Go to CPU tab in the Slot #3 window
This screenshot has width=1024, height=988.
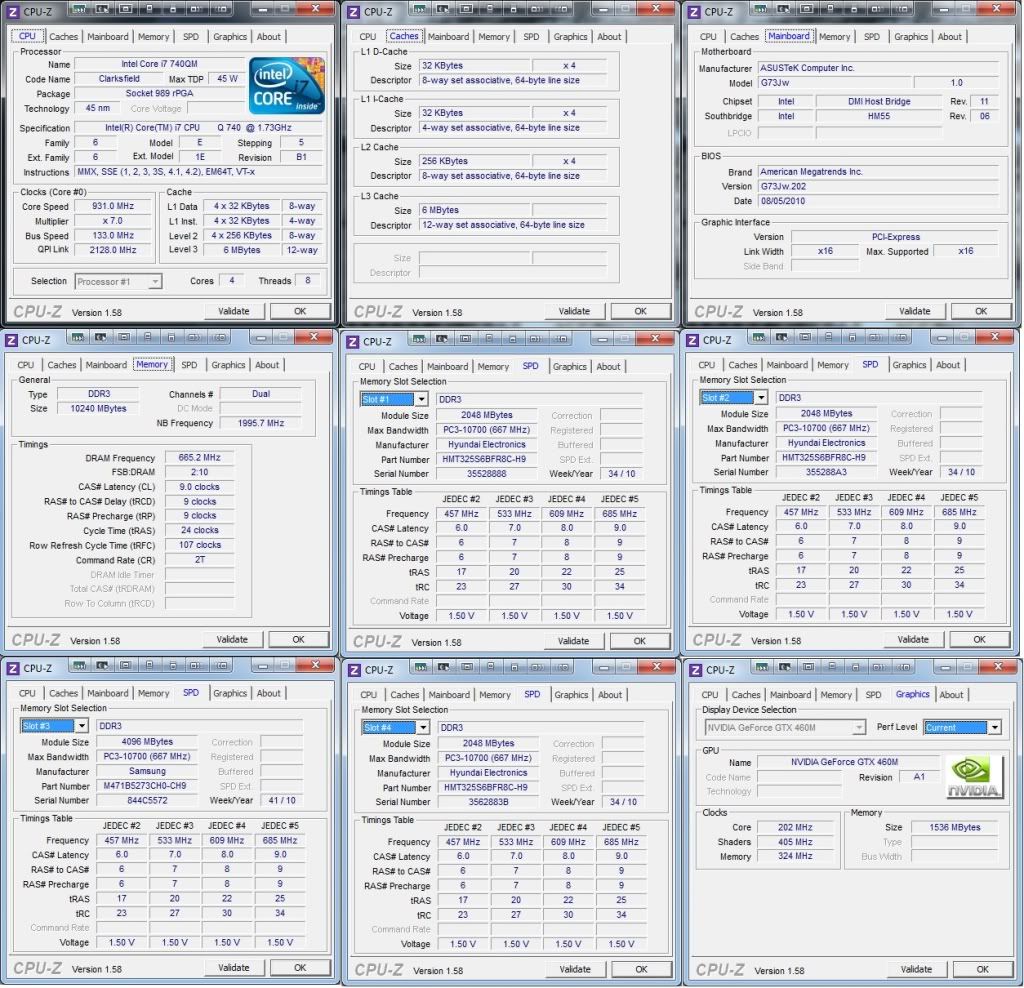[27, 693]
